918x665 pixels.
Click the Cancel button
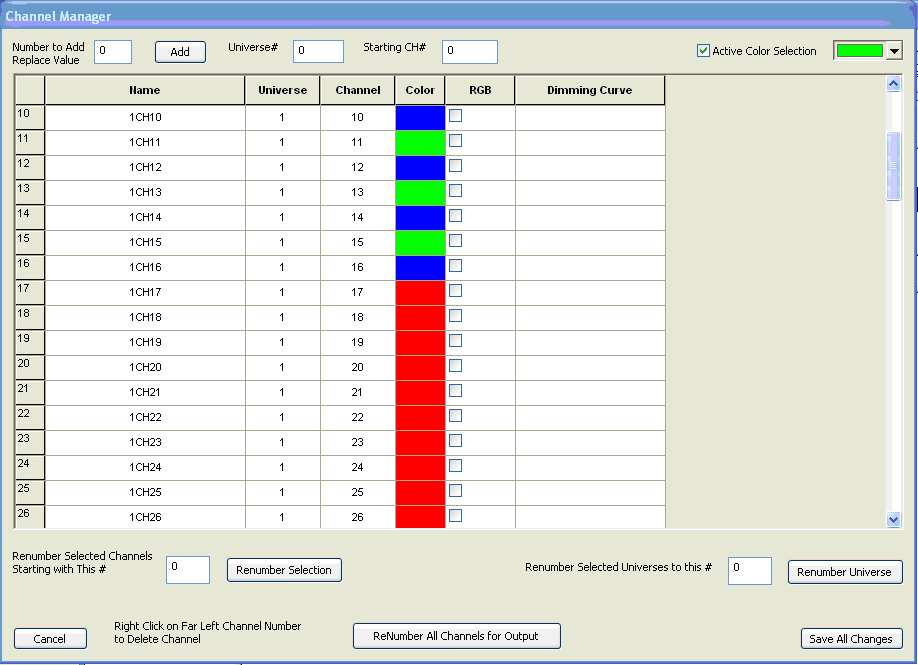pyautogui.click(x=50, y=639)
